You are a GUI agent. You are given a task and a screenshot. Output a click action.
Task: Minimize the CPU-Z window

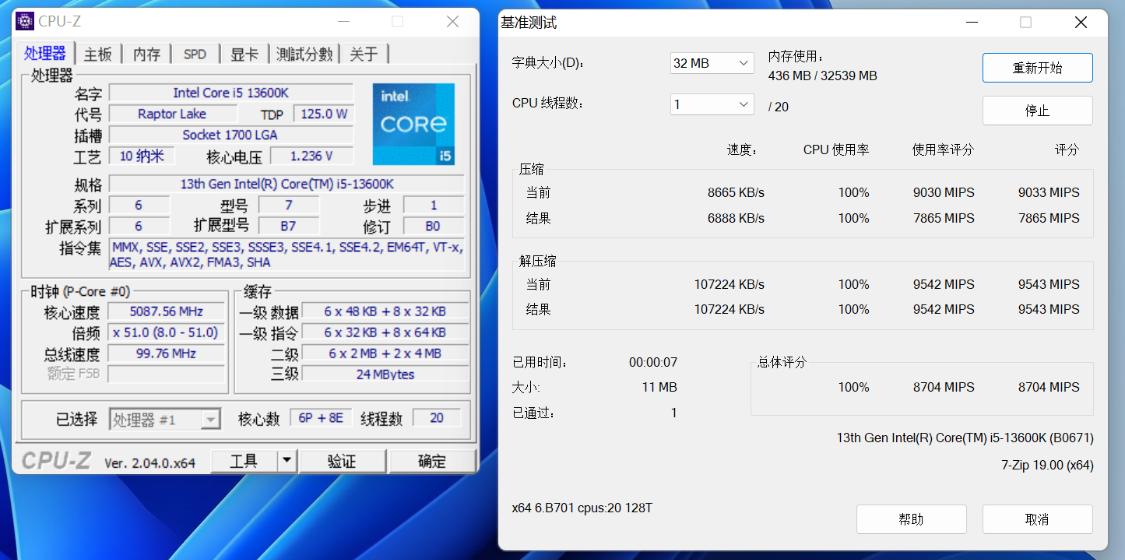click(x=342, y=22)
